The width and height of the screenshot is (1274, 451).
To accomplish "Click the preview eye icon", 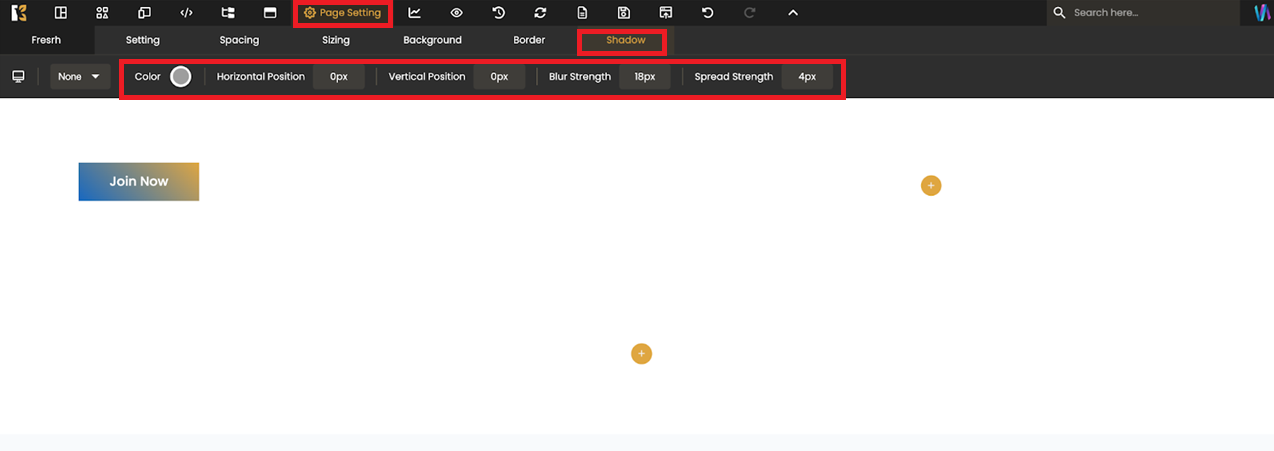I will [456, 13].
